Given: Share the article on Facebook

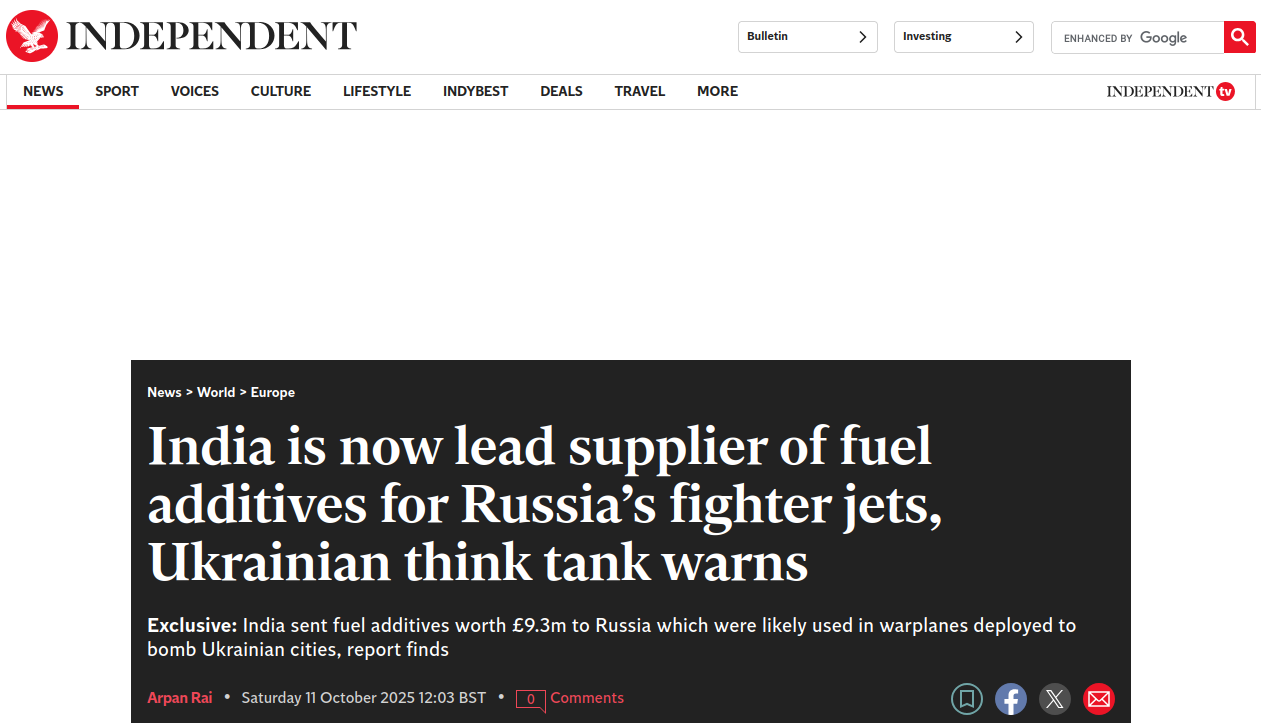Looking at the screenshot, I should pos(1011,699).
